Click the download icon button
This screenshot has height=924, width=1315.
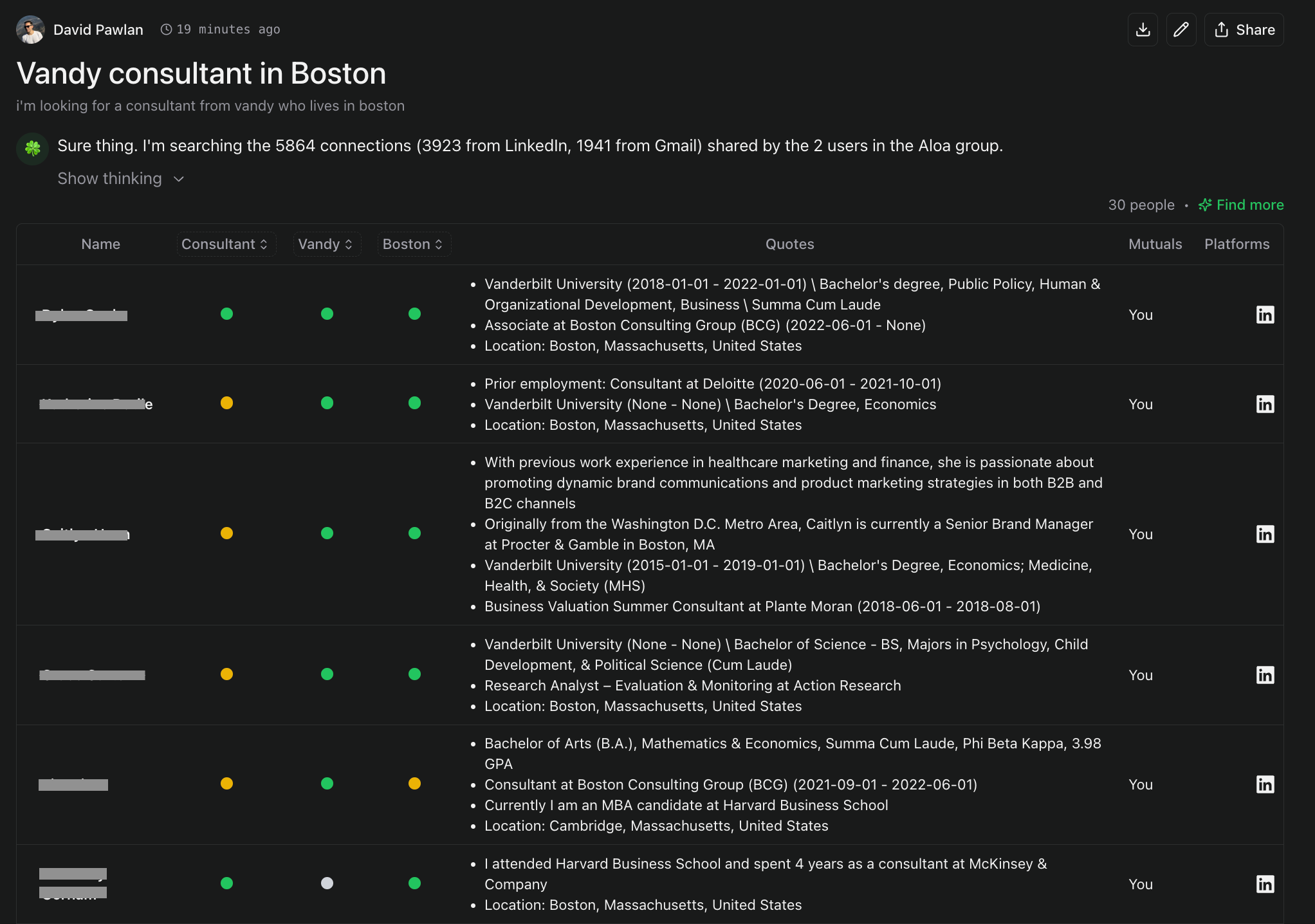(x=1143, y=30)
